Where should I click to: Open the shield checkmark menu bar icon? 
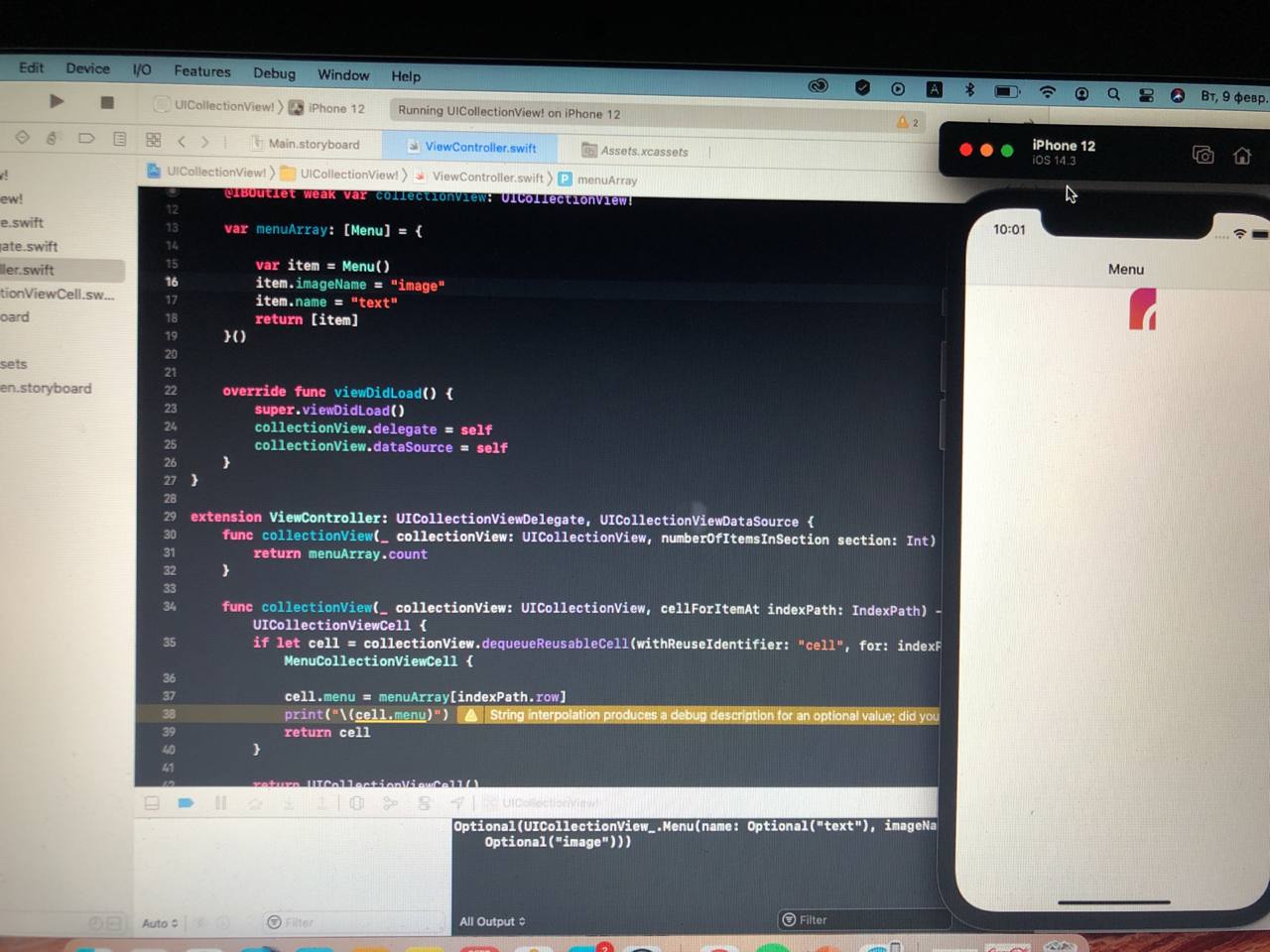point(862,87)
